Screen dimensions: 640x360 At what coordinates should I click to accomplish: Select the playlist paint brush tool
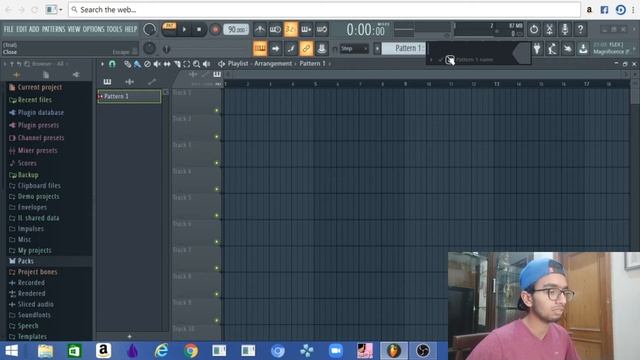[137, 64]
